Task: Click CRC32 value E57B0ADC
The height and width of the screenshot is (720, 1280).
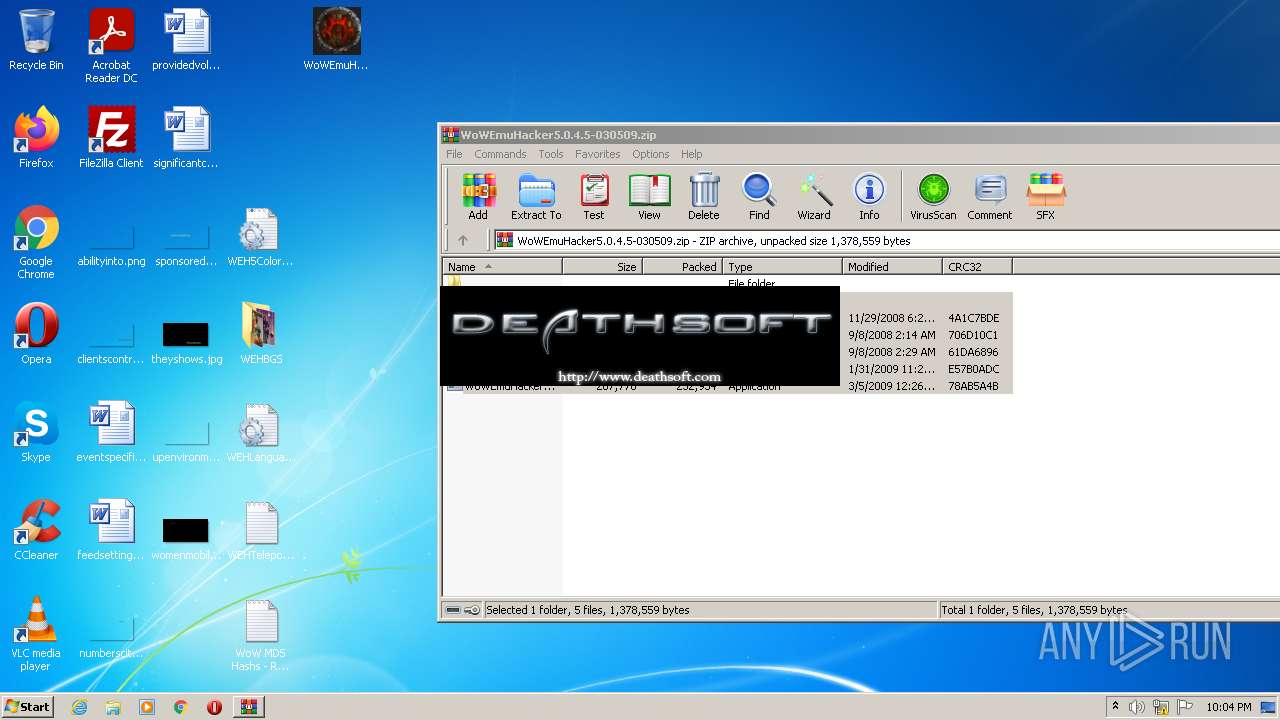Action: 973,369
